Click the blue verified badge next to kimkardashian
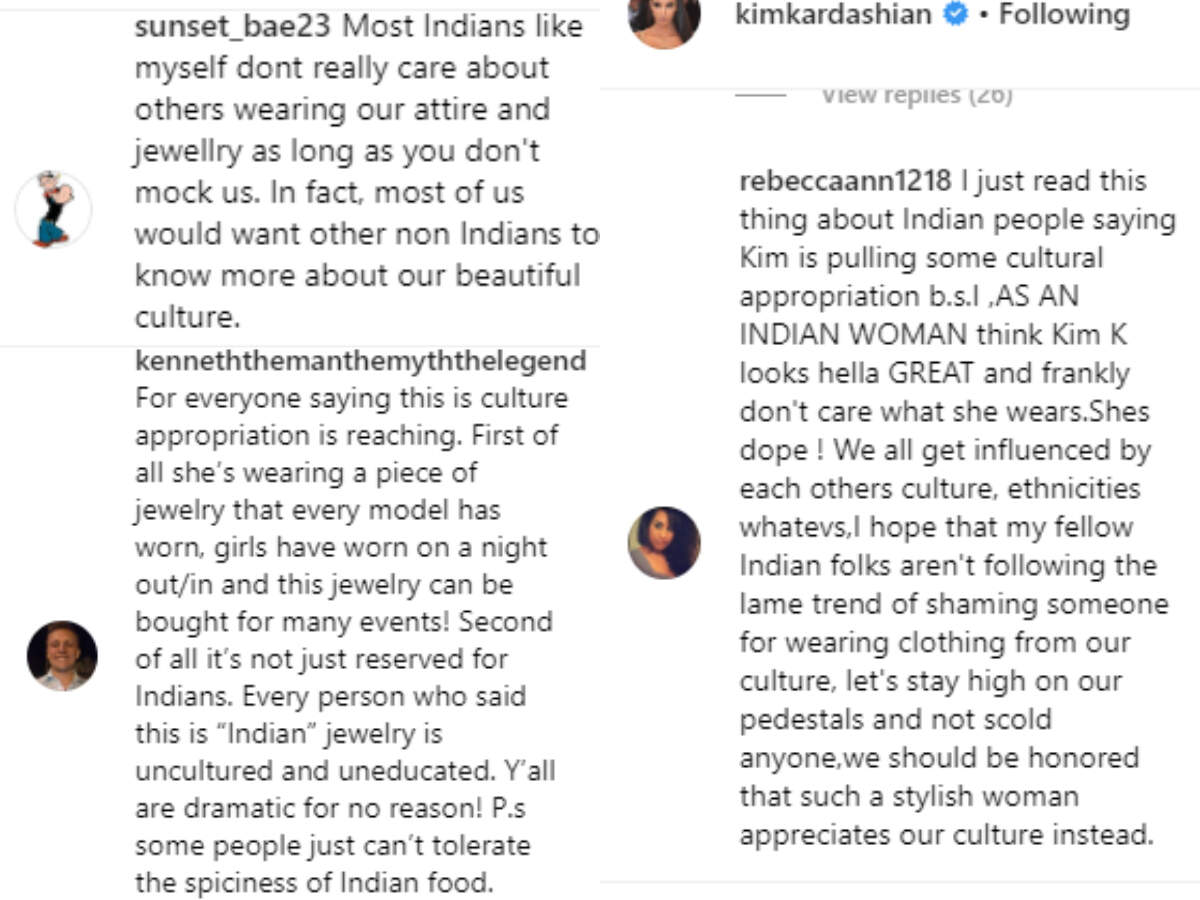 [x=956, y=15]
